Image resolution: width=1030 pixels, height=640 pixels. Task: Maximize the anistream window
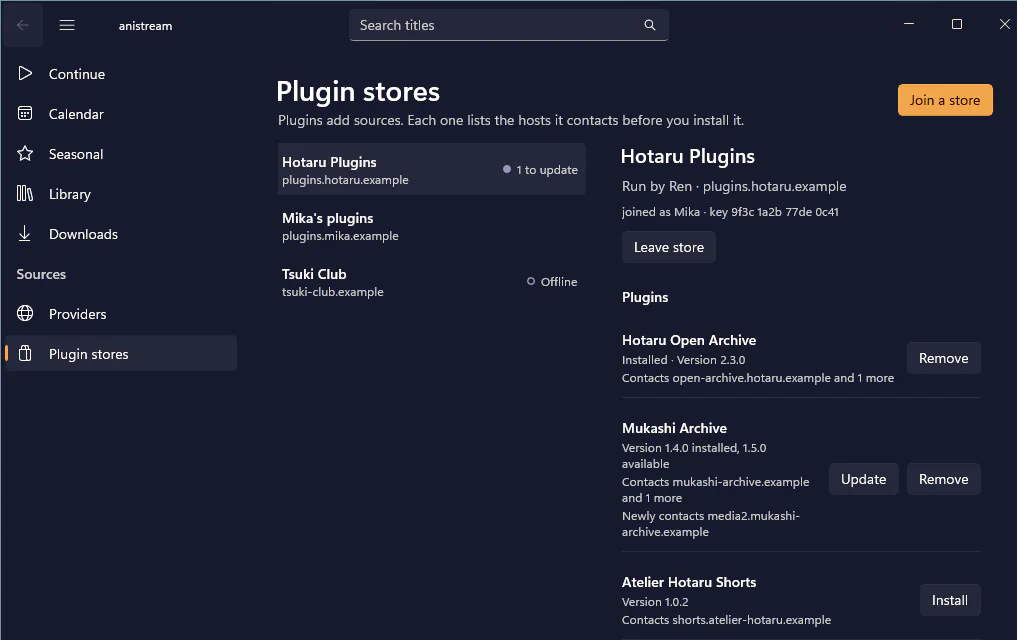pos(957,24)
